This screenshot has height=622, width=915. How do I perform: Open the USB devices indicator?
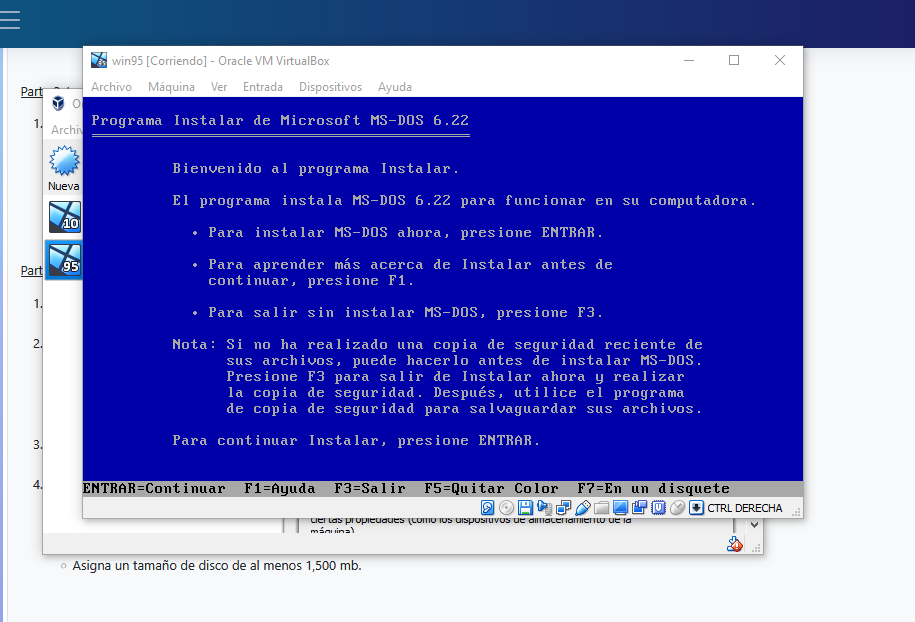tap(582, 508)
